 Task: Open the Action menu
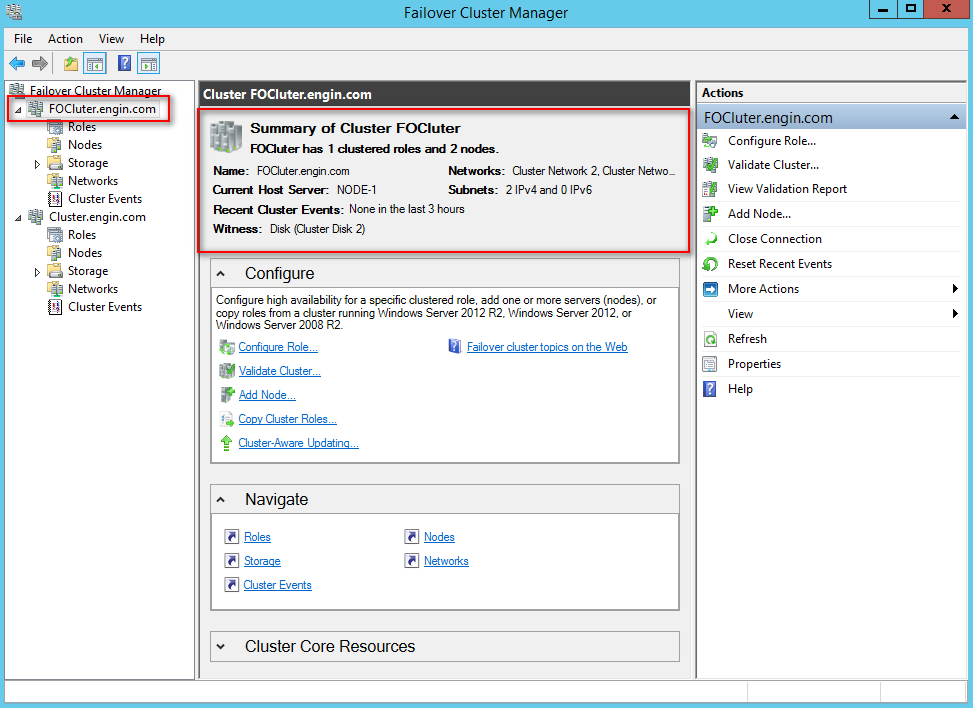coord(65,39)
